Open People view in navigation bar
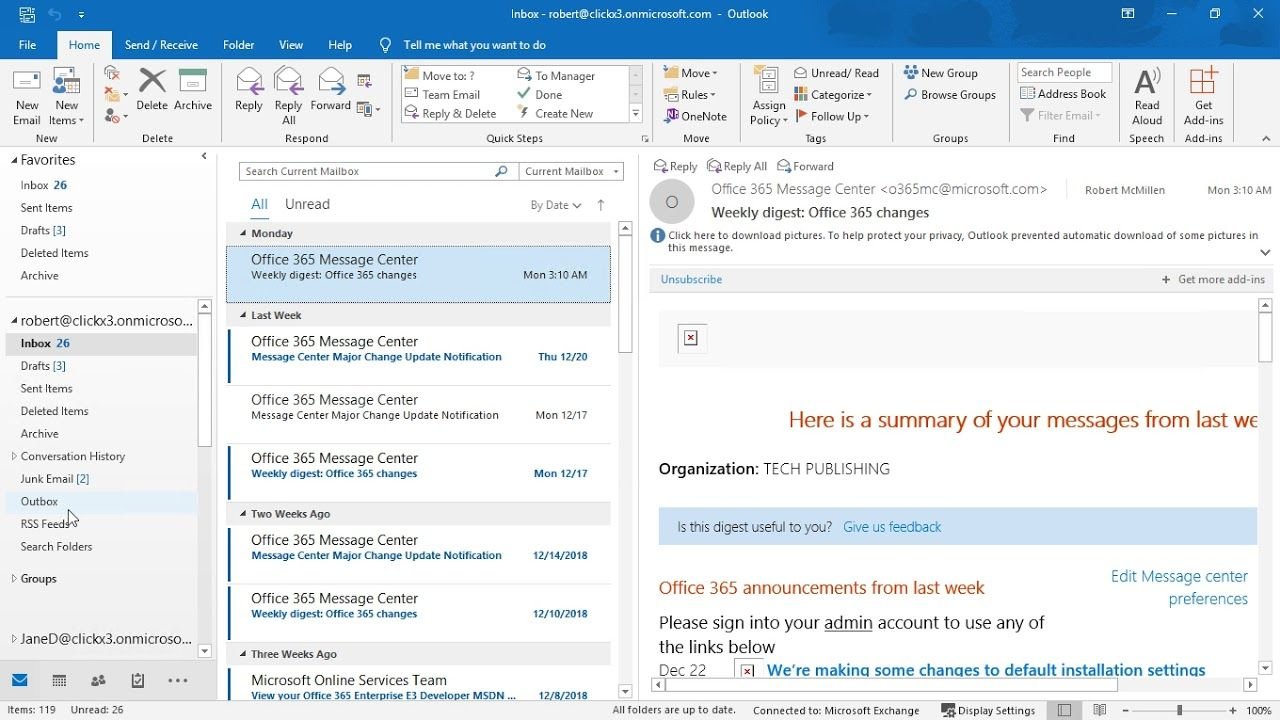The width and height of the screenshot is (1280, 720). point(98,681)
